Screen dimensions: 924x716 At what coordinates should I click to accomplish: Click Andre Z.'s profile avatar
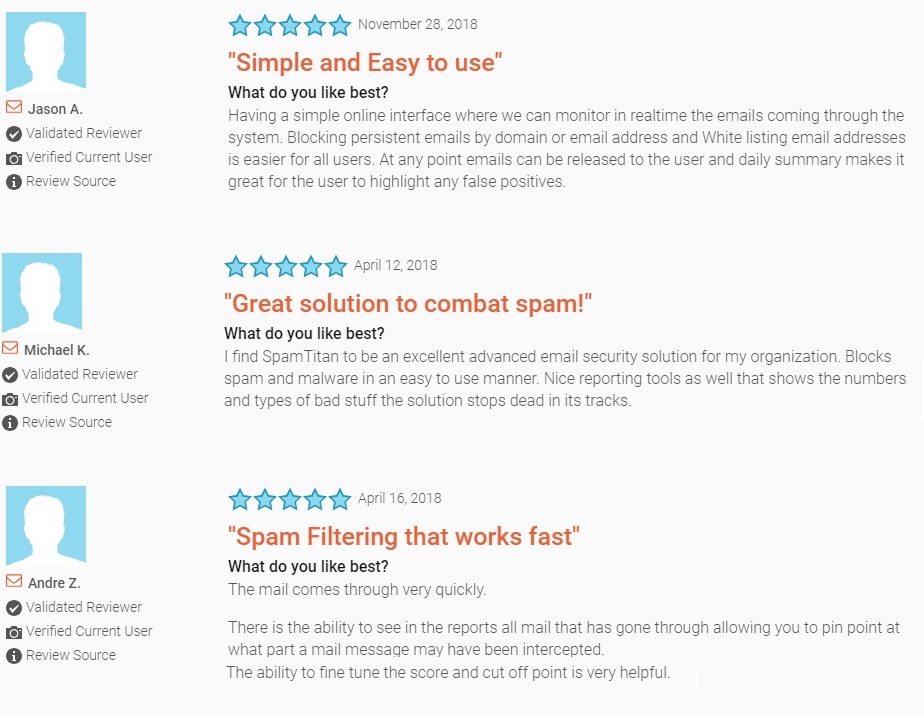click(x=45, y=526)
